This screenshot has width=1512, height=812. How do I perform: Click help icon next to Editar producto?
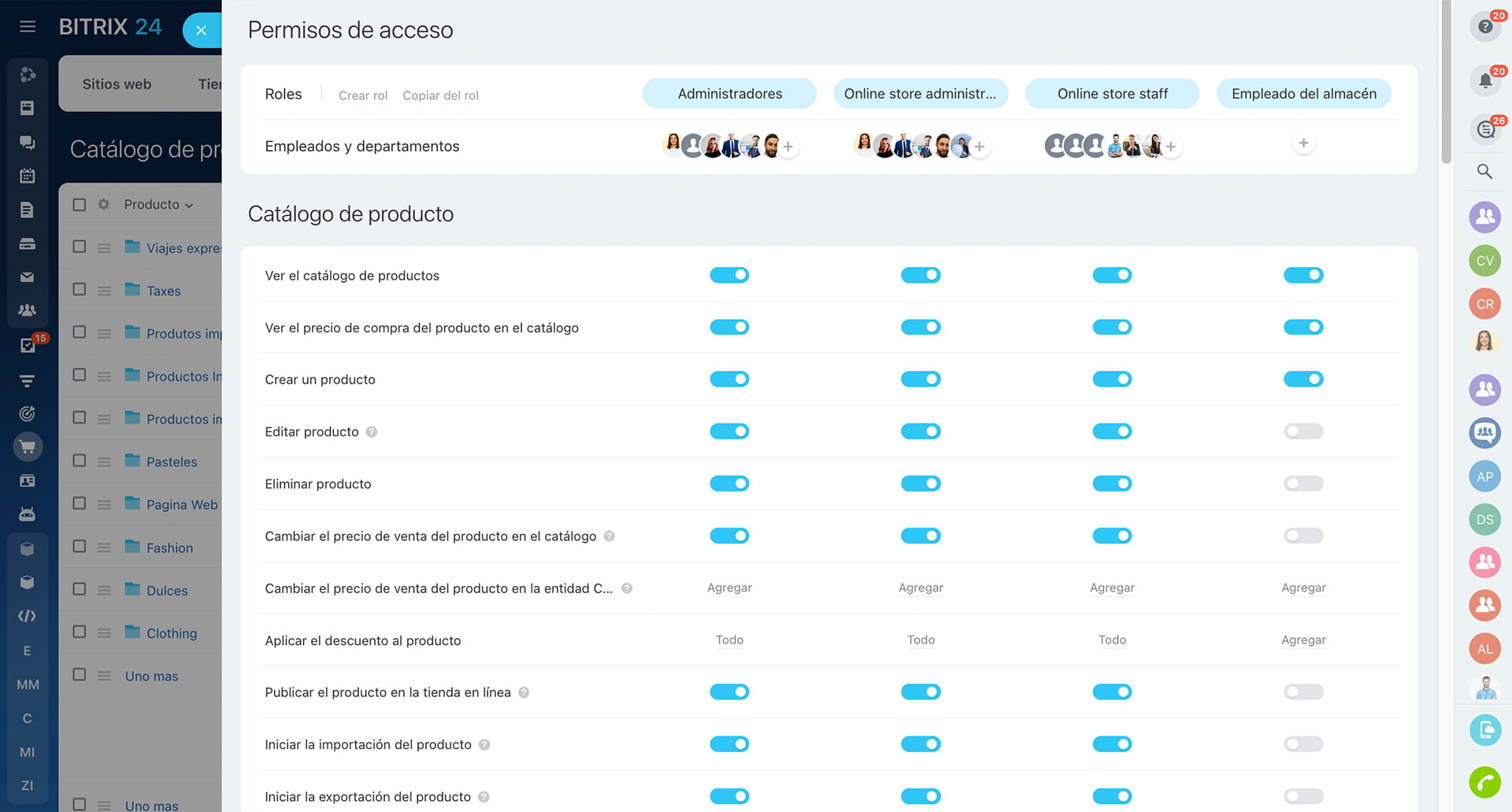(372, 432)
